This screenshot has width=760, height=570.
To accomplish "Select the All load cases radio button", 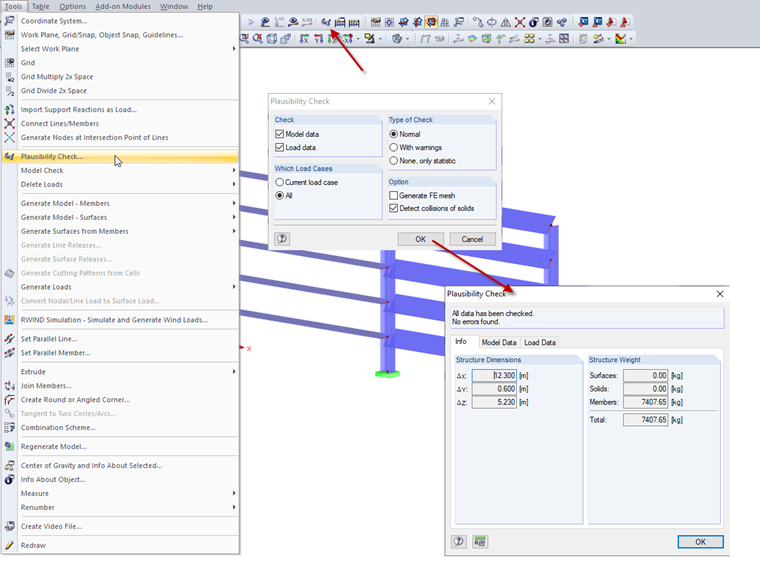I will (279, 195).
